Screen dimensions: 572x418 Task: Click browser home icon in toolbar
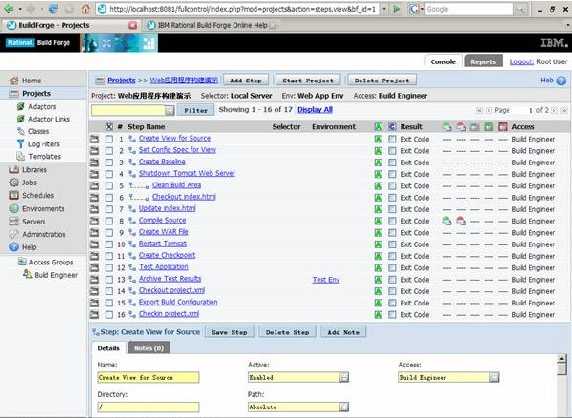(86, 9)
